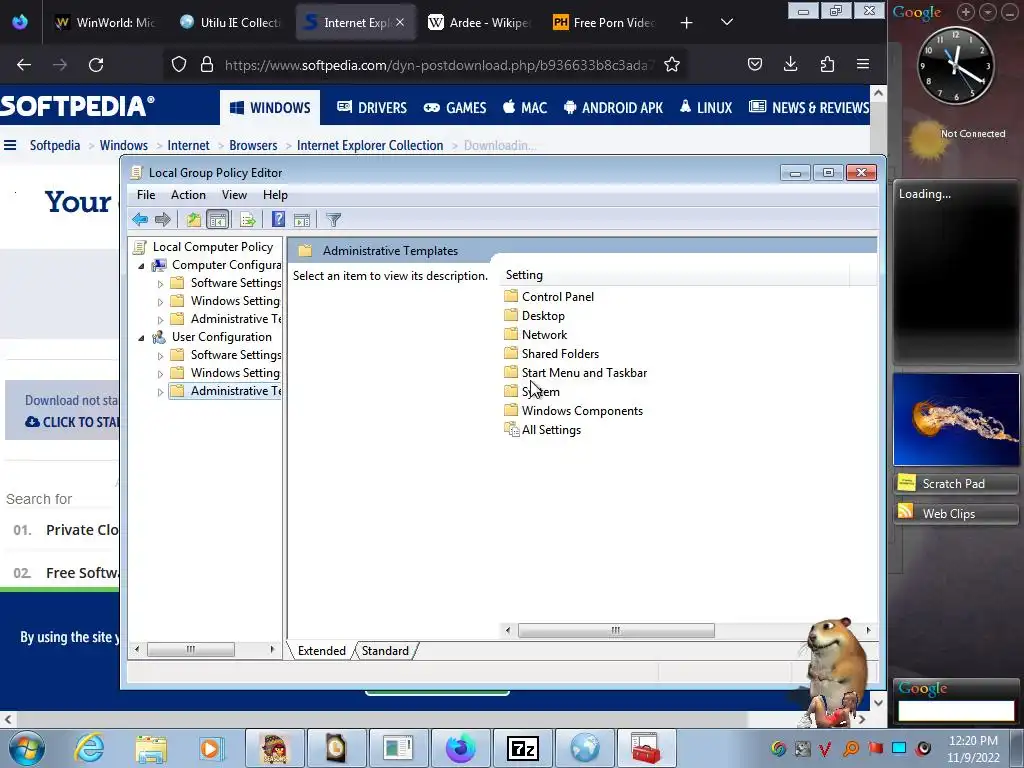The height and width of the screenshot is (768, 1024).
Task: Select the All Settings item
Action: point(543,430)
